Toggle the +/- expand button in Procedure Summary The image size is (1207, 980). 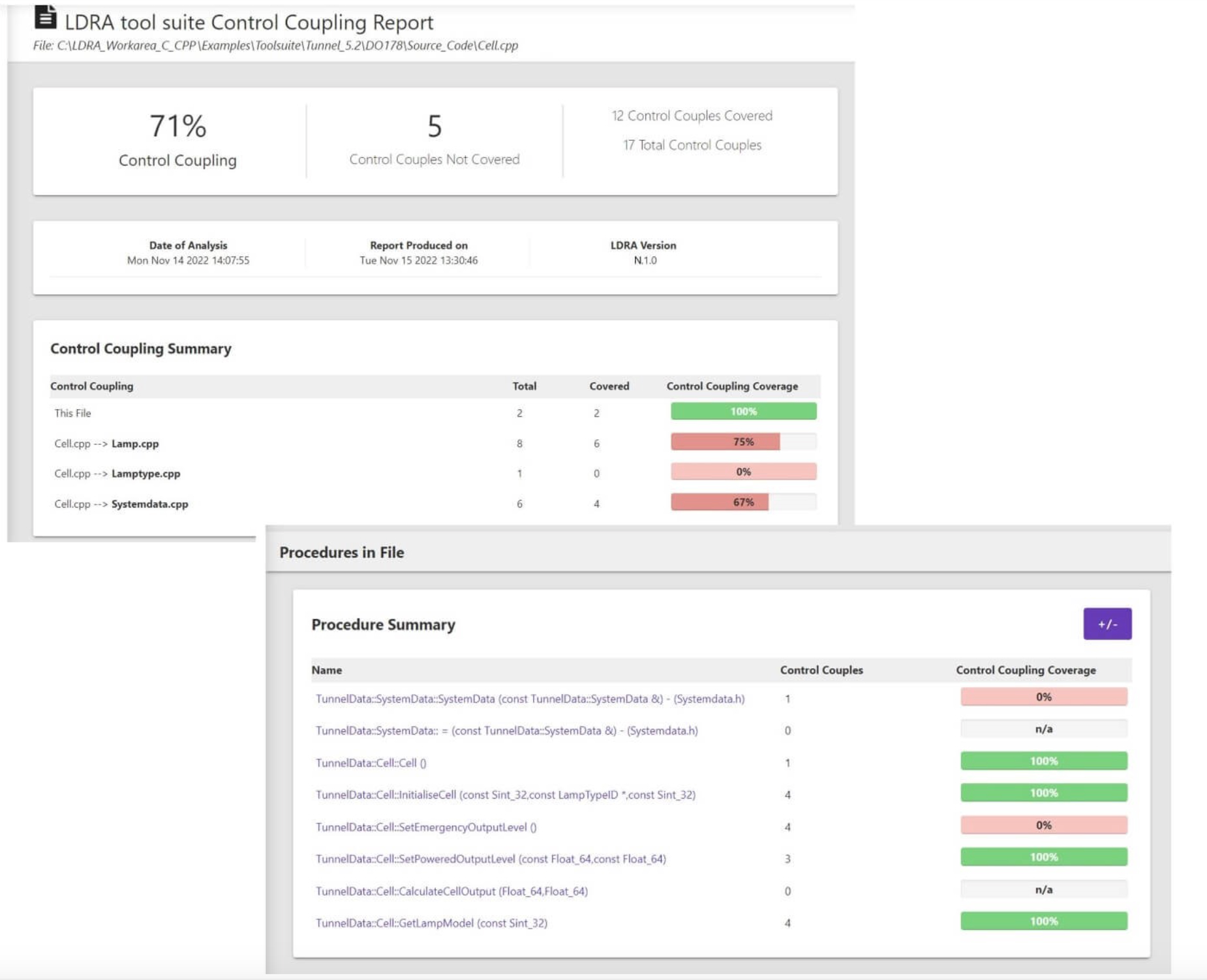tap(1107, 624)
